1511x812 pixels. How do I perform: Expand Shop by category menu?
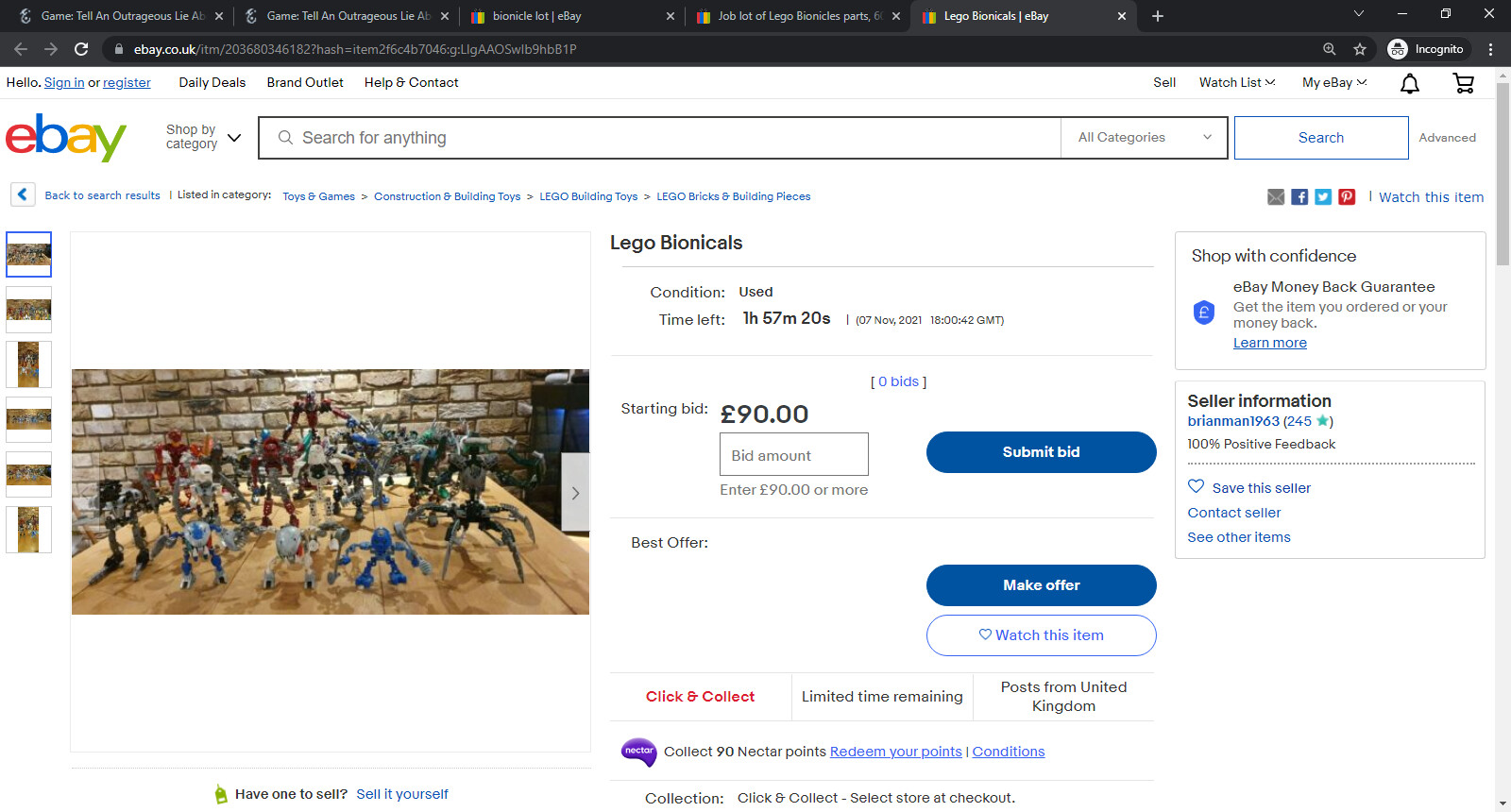coord(204,137)
